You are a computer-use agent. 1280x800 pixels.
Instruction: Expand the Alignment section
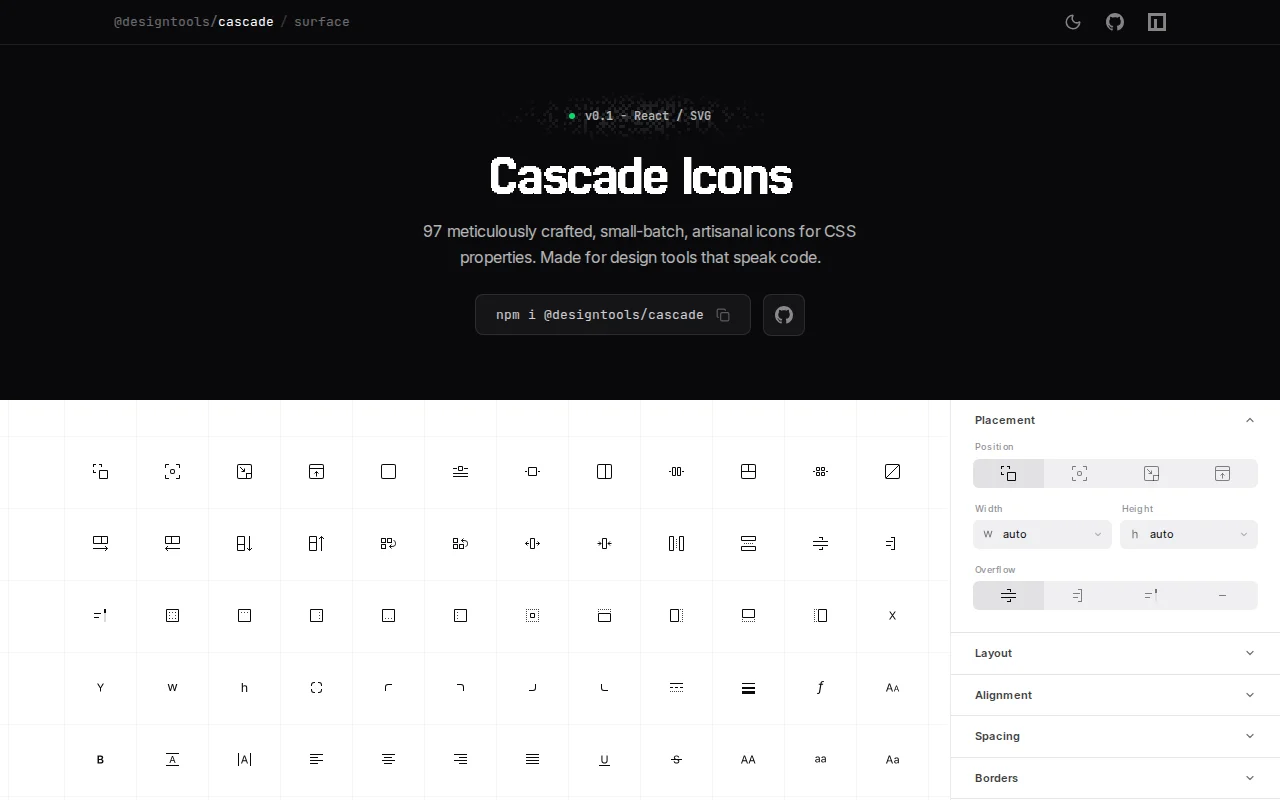click(1115, 695)
